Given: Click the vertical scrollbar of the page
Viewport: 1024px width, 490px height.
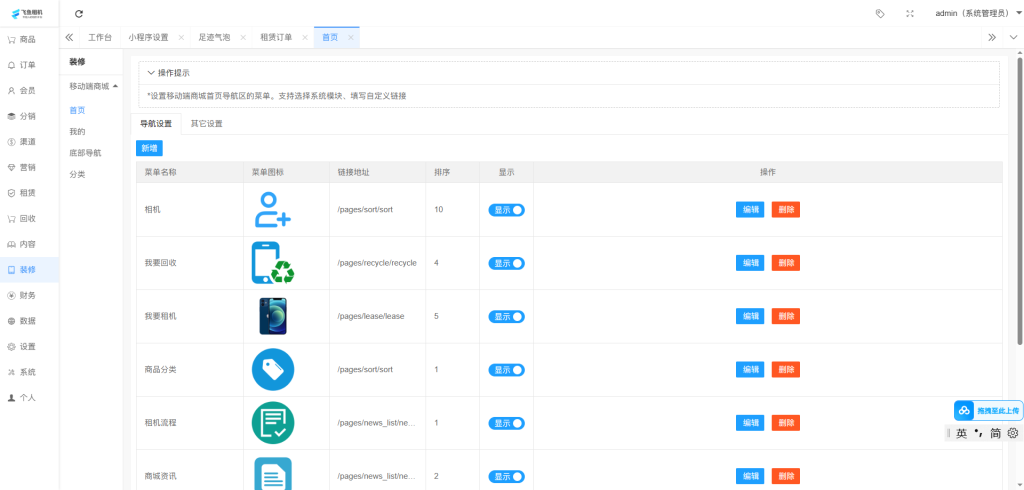Looking at the screenshot, I should (1019, 201).
